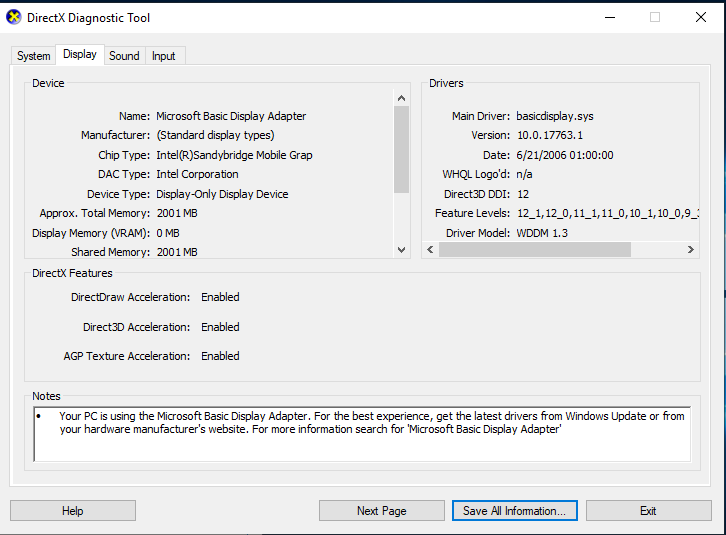Viewport: 726px width, 535px height.
Task: Click 'Display-Only Display Device' value
Action: 222,194
